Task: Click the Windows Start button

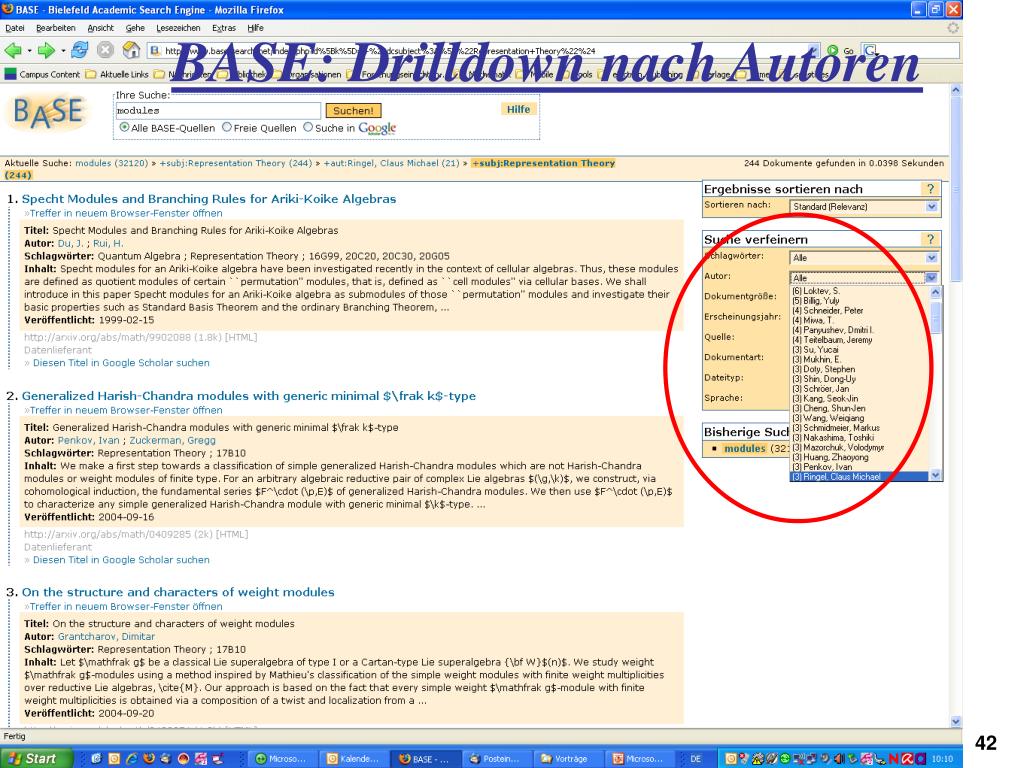Action: pyautogui.click(x=35, y=758)
